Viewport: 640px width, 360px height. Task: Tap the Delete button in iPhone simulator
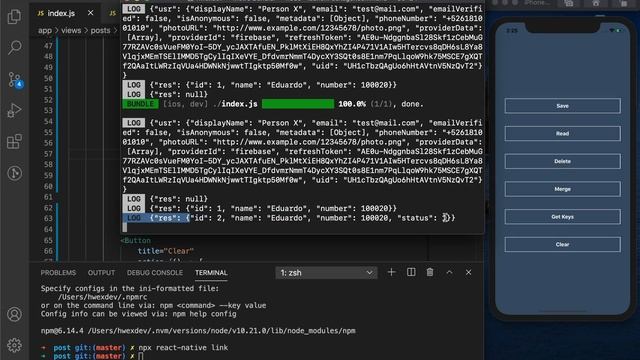pos(562,161)
